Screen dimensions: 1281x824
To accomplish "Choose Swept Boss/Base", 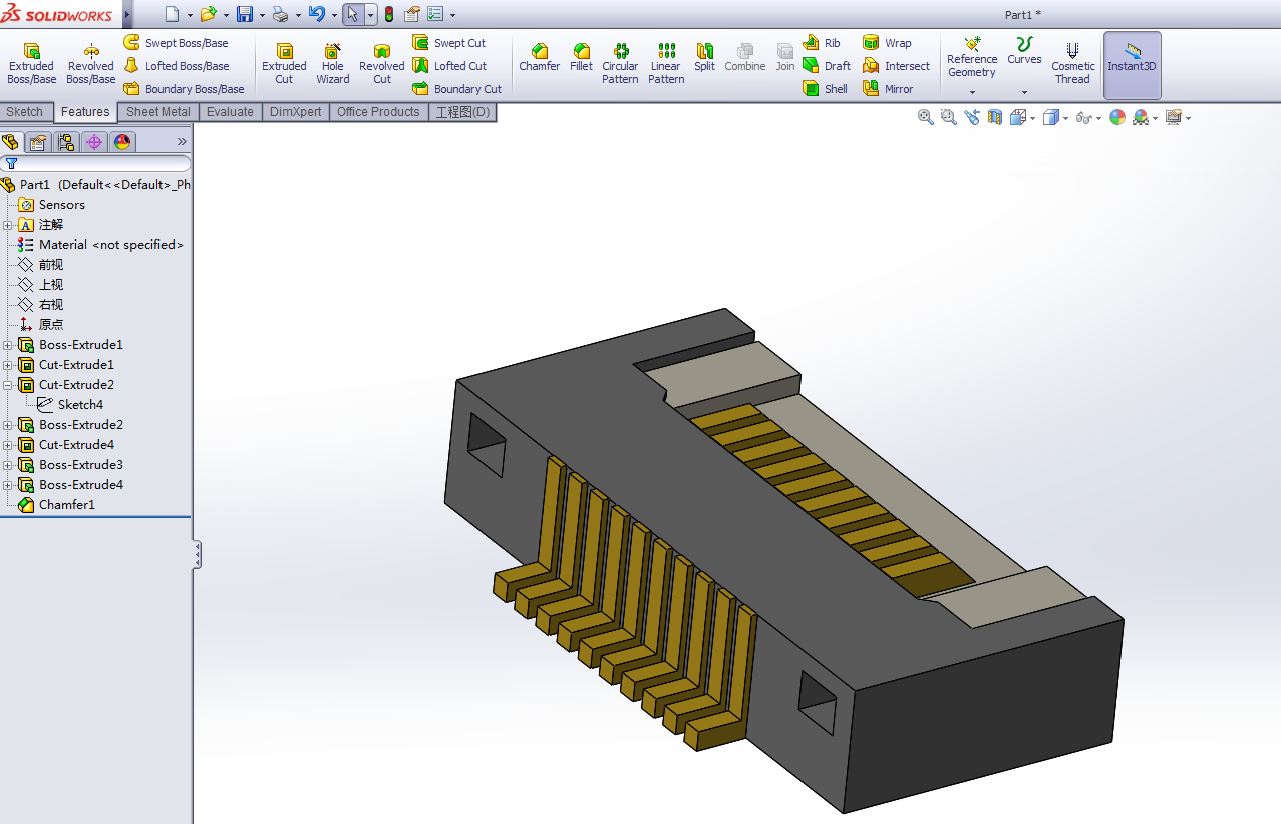I will pyautogui.click(x=176, y=43).
